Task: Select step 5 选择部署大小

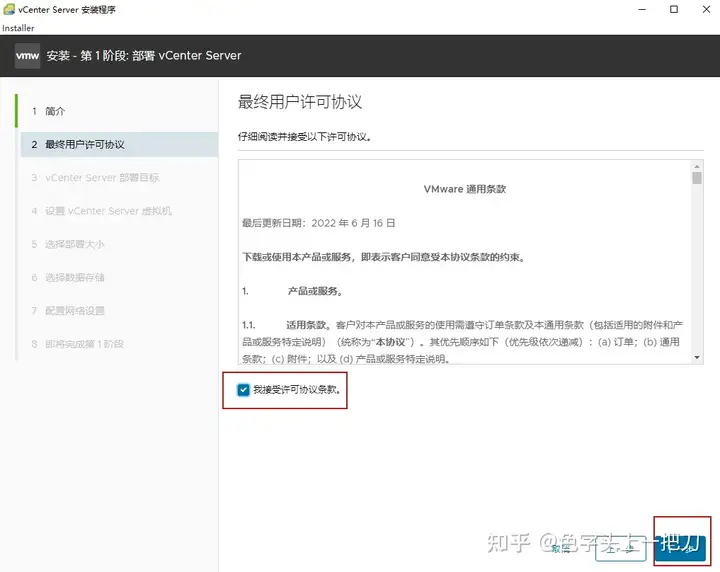Action: click(x=119, y=244)
